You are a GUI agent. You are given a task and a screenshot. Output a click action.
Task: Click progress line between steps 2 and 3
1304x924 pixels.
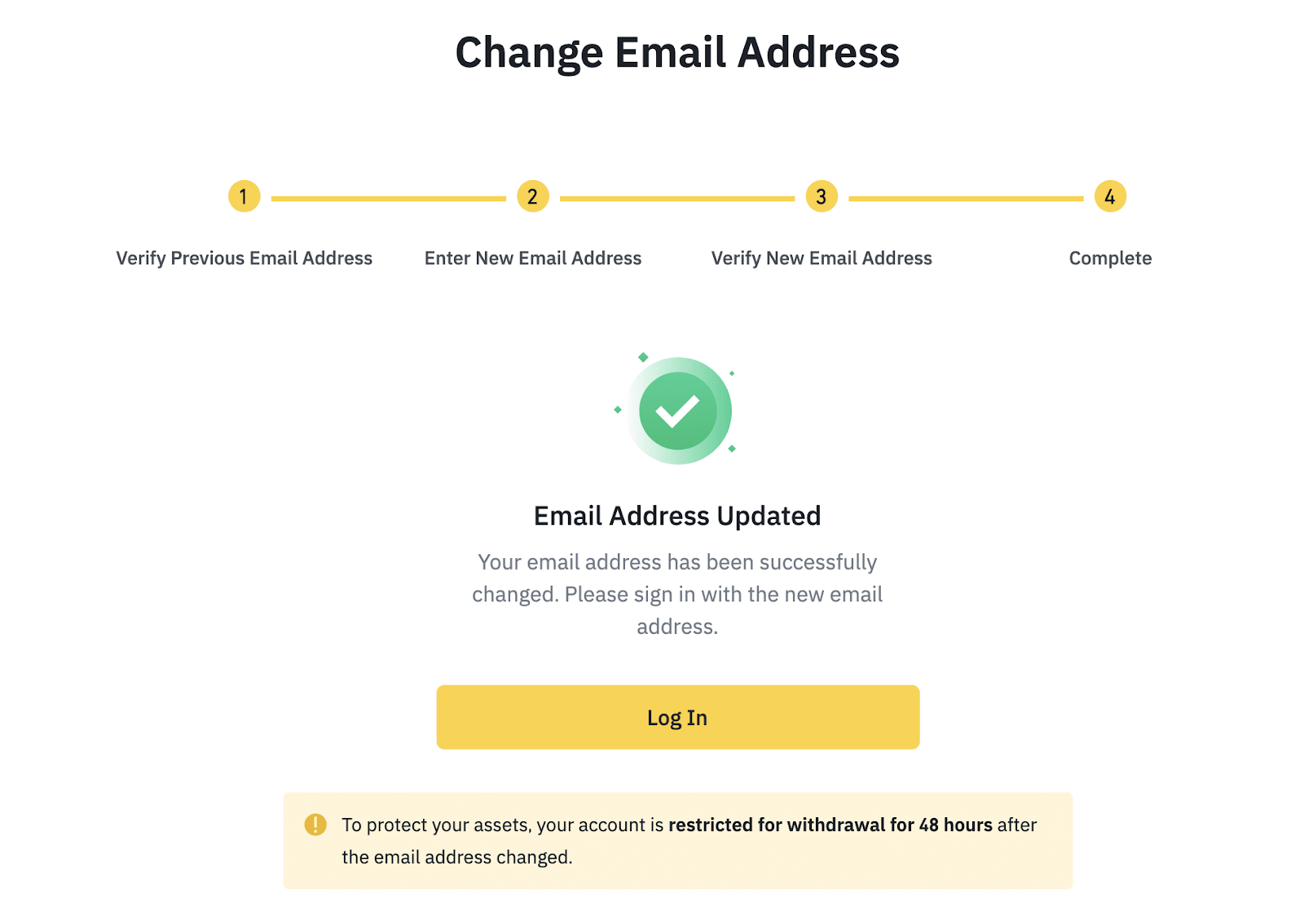pyautogui.click(x=676, y=198)
